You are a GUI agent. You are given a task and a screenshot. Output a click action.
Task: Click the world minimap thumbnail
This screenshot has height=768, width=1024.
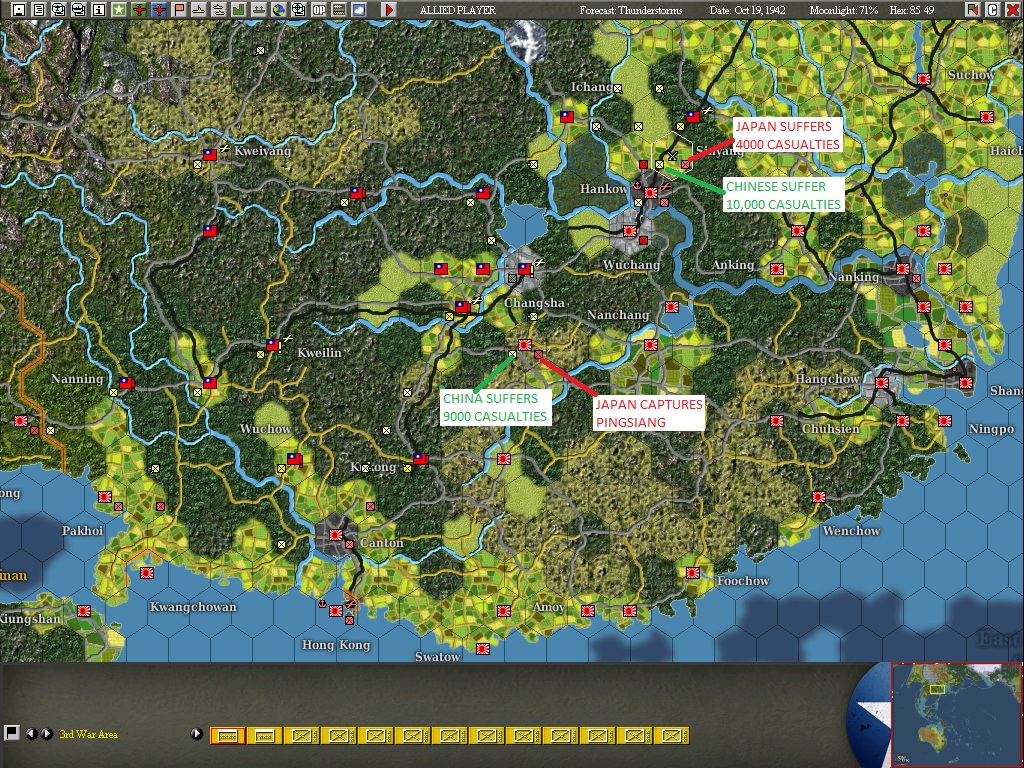coord(955,714)
